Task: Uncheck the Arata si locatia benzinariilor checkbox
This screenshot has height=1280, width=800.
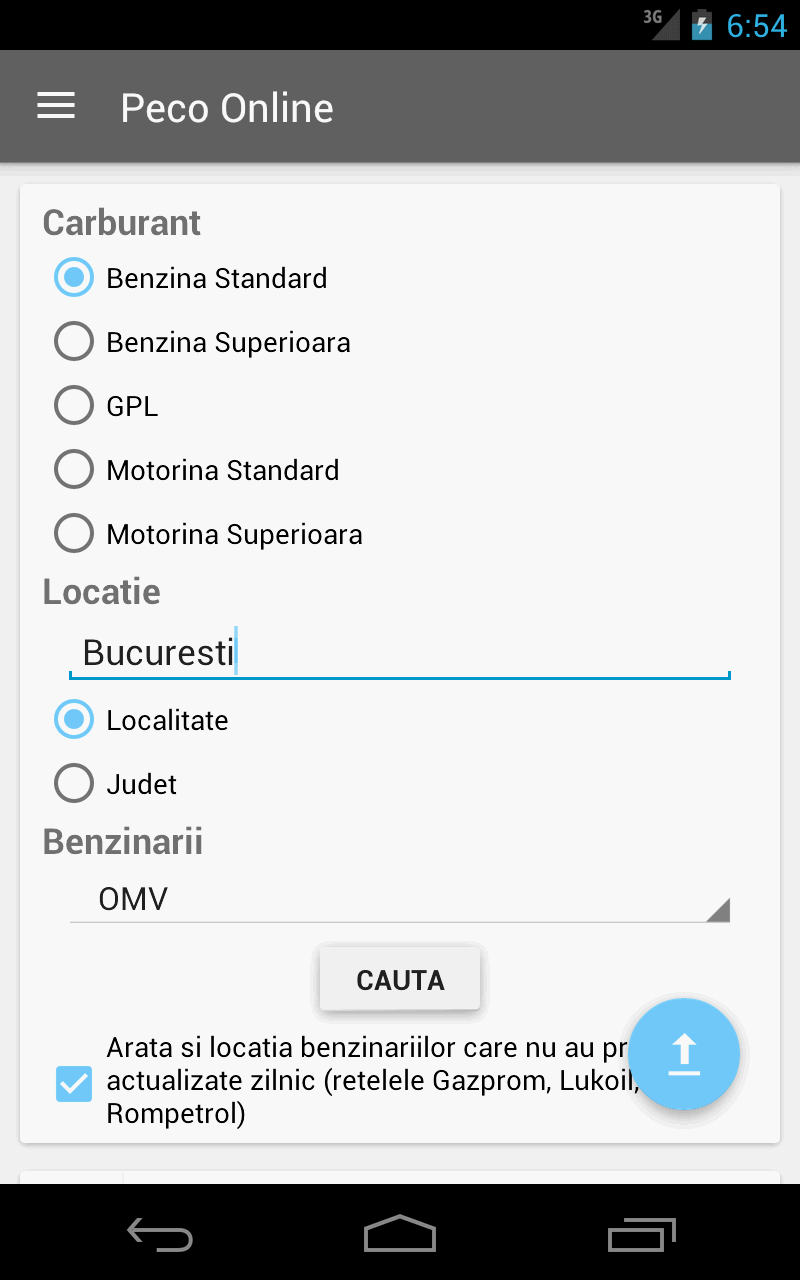Action: point(73,1084)
